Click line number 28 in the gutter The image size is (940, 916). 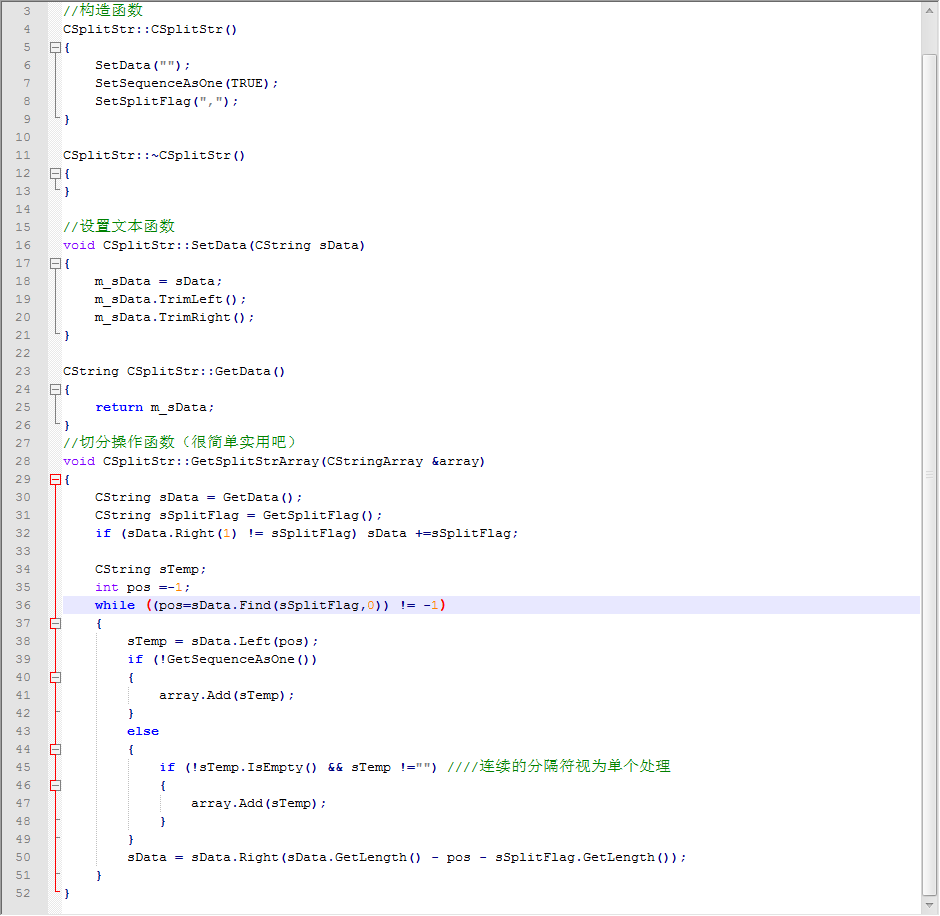click(23, 461)
